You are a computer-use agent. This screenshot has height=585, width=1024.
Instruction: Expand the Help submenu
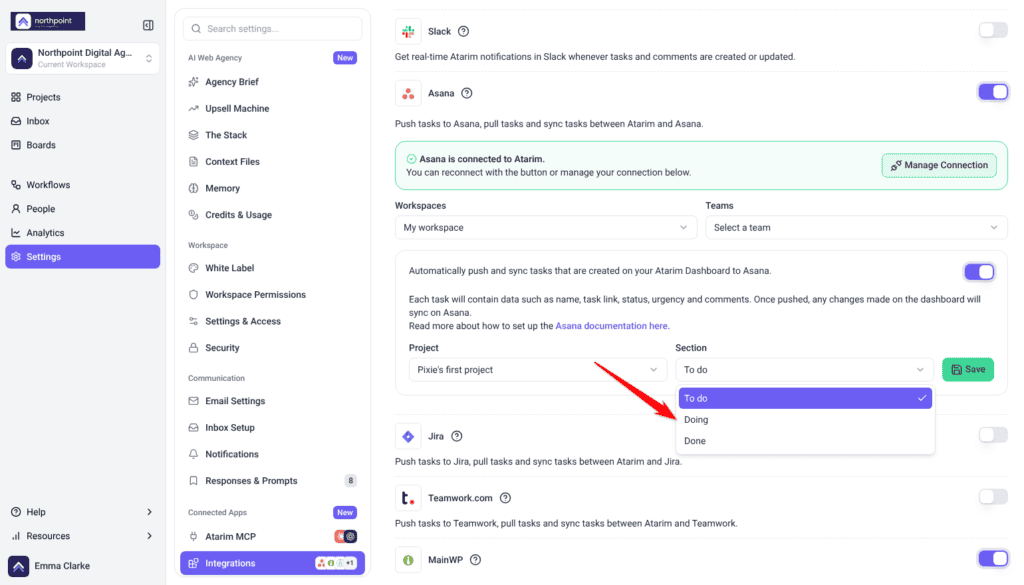pos(150,512)
